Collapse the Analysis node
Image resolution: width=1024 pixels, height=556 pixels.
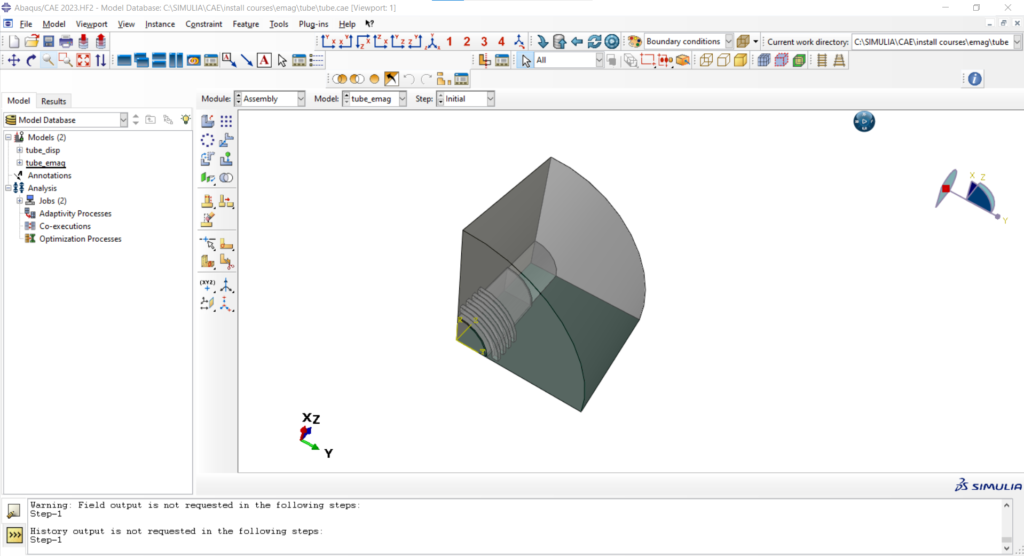click(8, 188)
